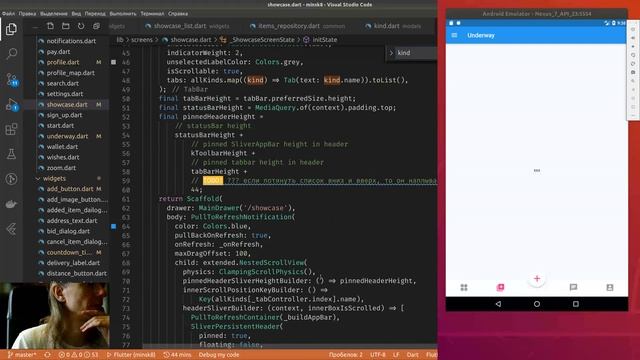Tap Android back triangle button
The height and width of the screenshot is (360, 640).
498,304
